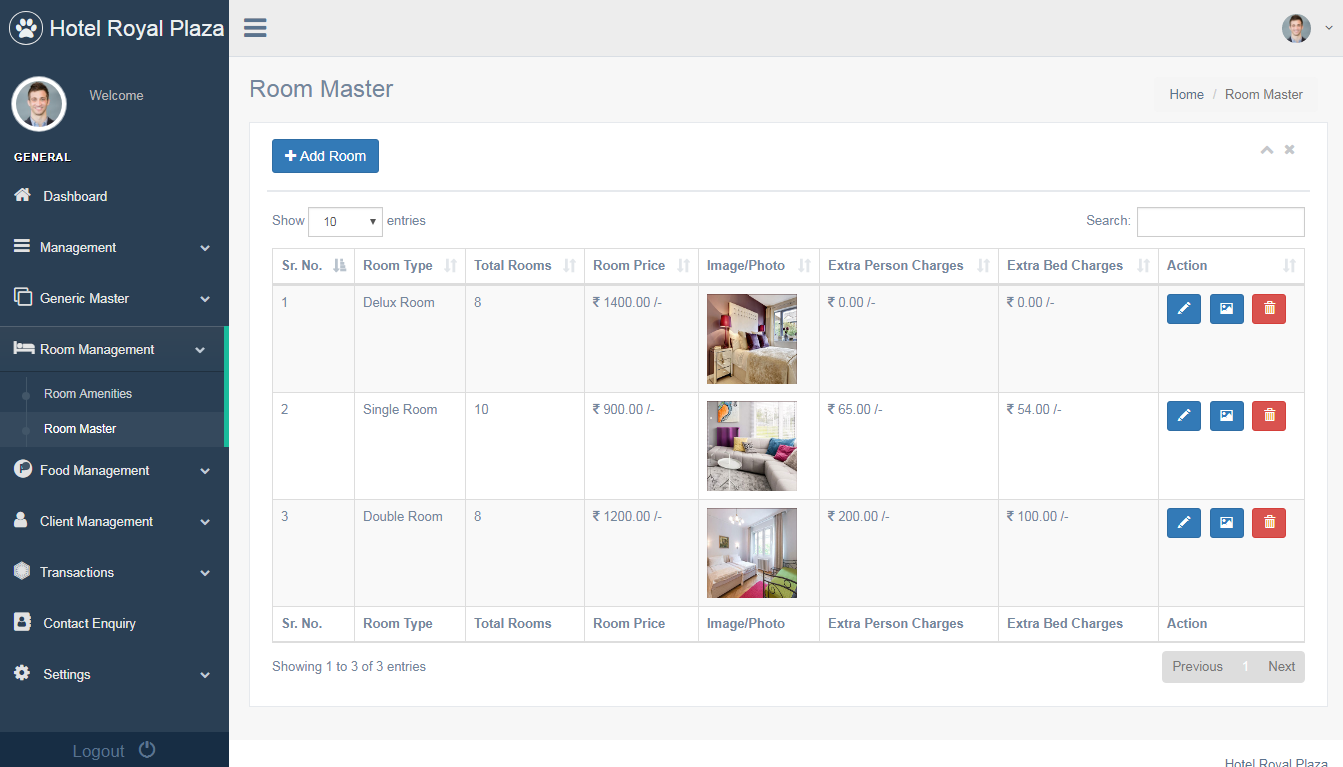This screenshot has width=1343, height=767.
Task: Click the Transactions cube icon
Action: coord(22,571)
